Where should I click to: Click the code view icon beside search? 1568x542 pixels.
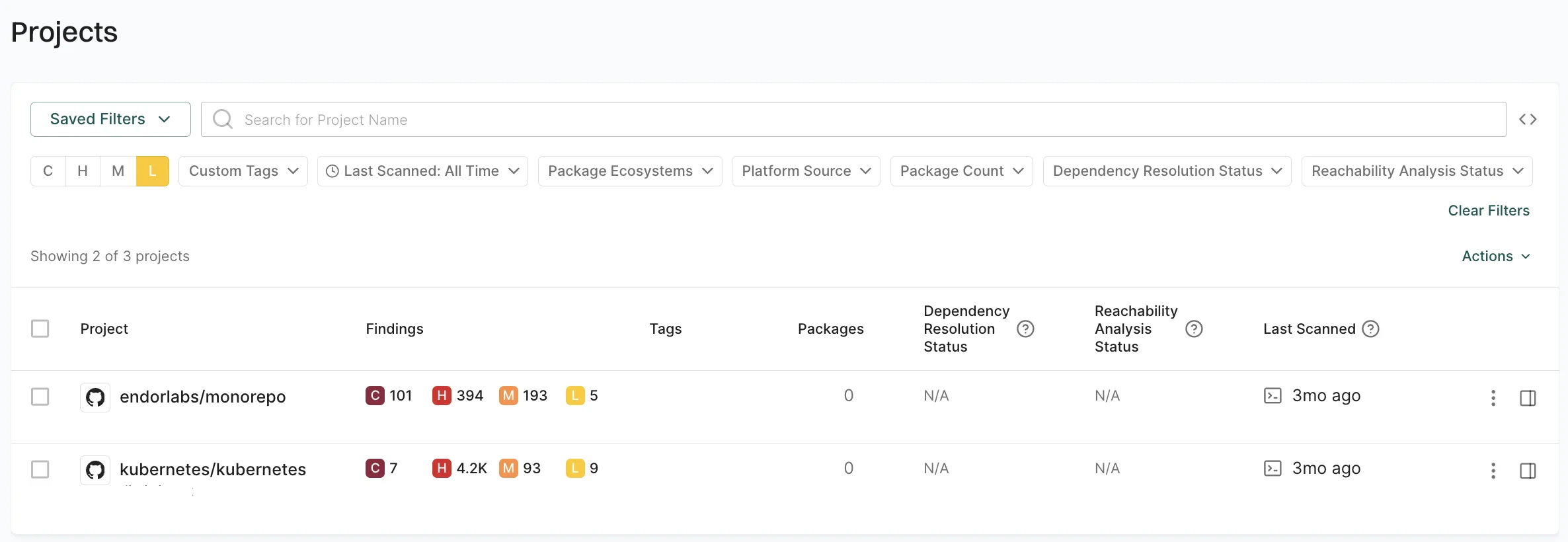point(1528,120)
